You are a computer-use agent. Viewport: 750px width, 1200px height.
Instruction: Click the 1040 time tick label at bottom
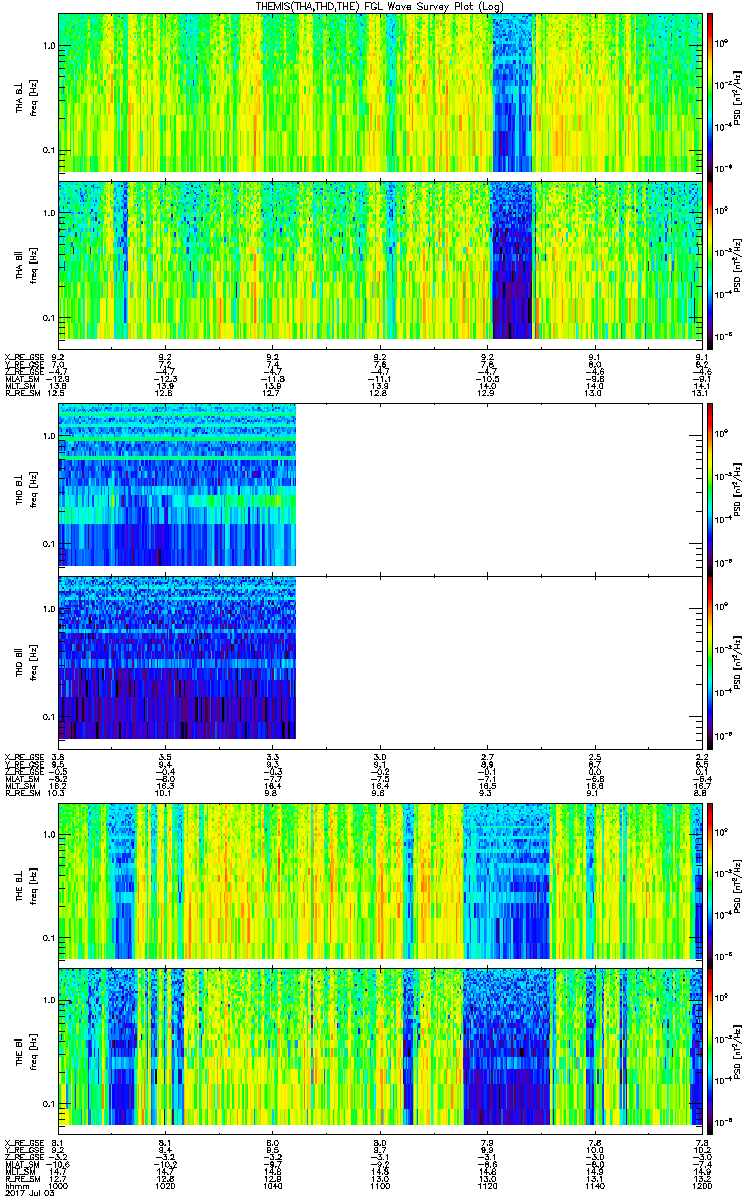(x=272, y=1184)
